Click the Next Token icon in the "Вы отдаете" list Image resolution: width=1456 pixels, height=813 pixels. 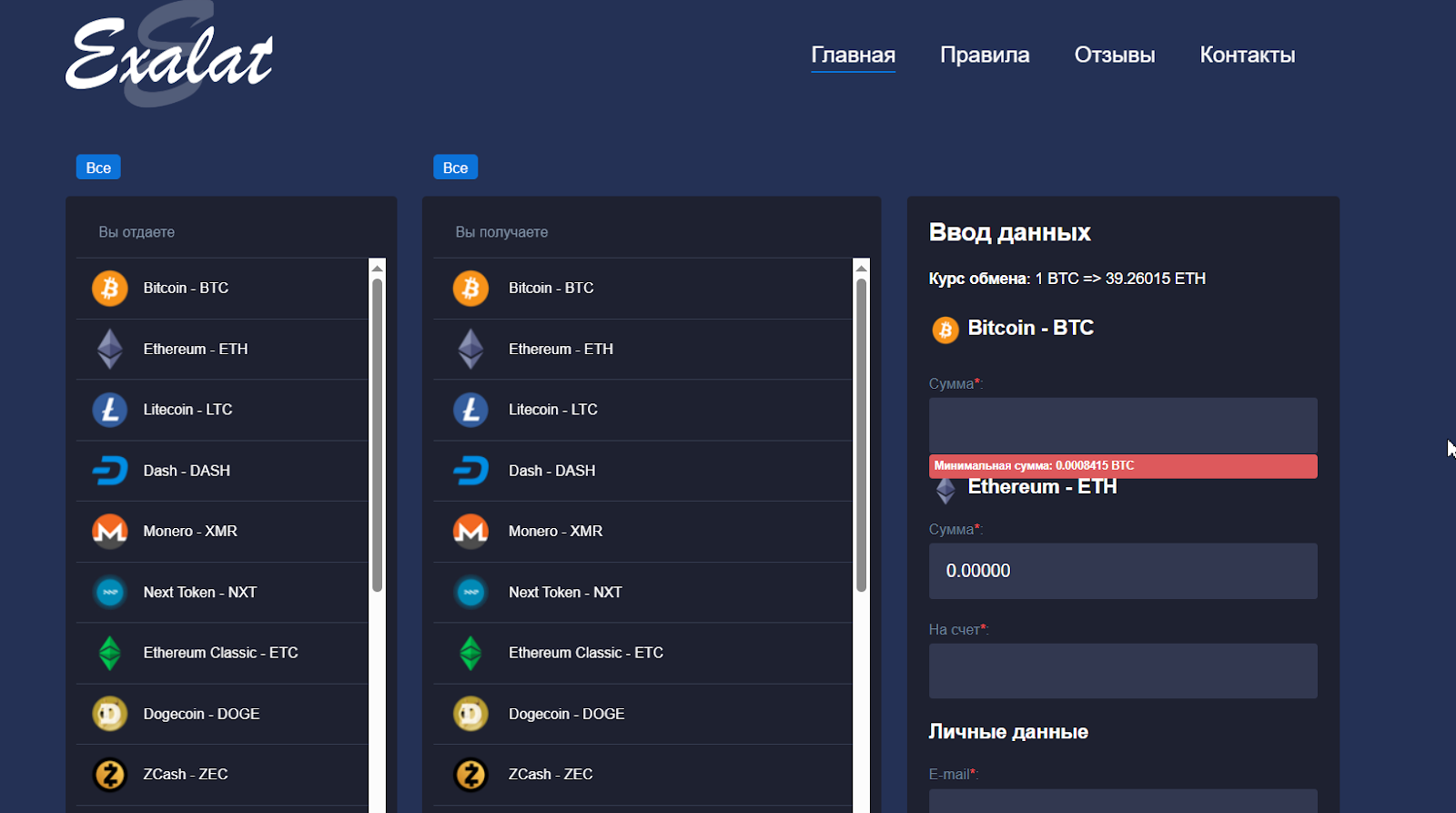coord(110,592)
